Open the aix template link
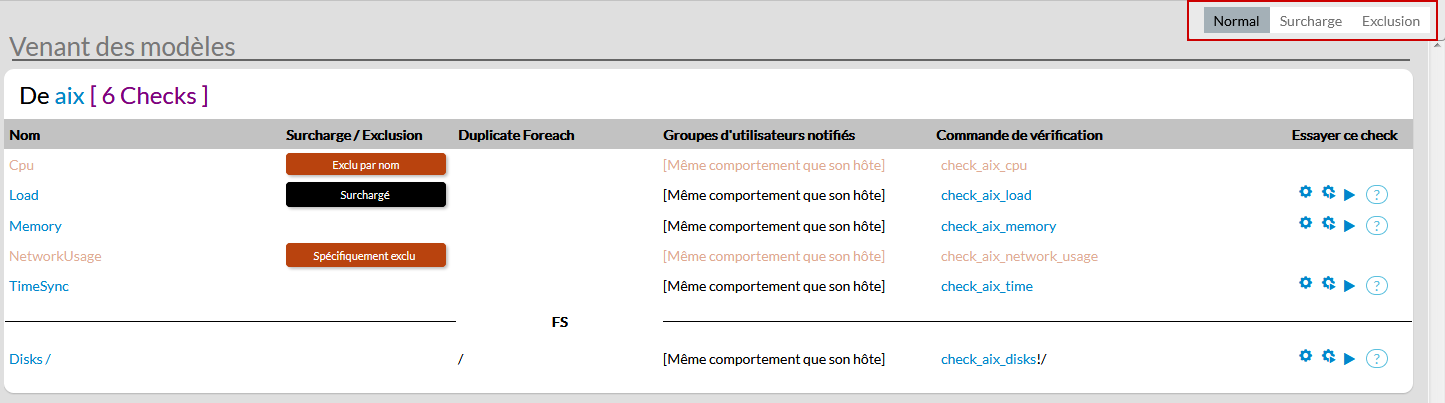Viewport: 1445px width, 403px height. (69, 96)
